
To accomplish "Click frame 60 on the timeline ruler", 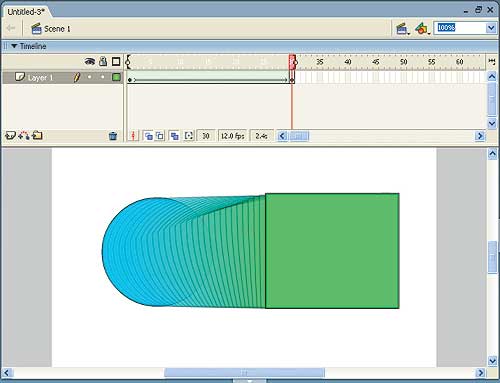I will [460, 62].
